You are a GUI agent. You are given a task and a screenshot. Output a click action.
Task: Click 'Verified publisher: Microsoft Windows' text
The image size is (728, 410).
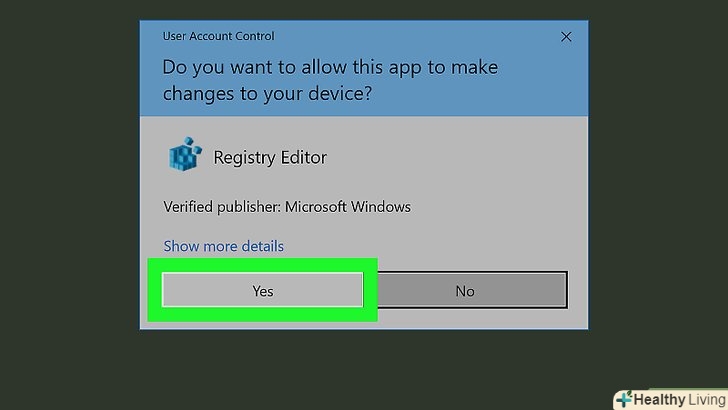tap(287, 207)
